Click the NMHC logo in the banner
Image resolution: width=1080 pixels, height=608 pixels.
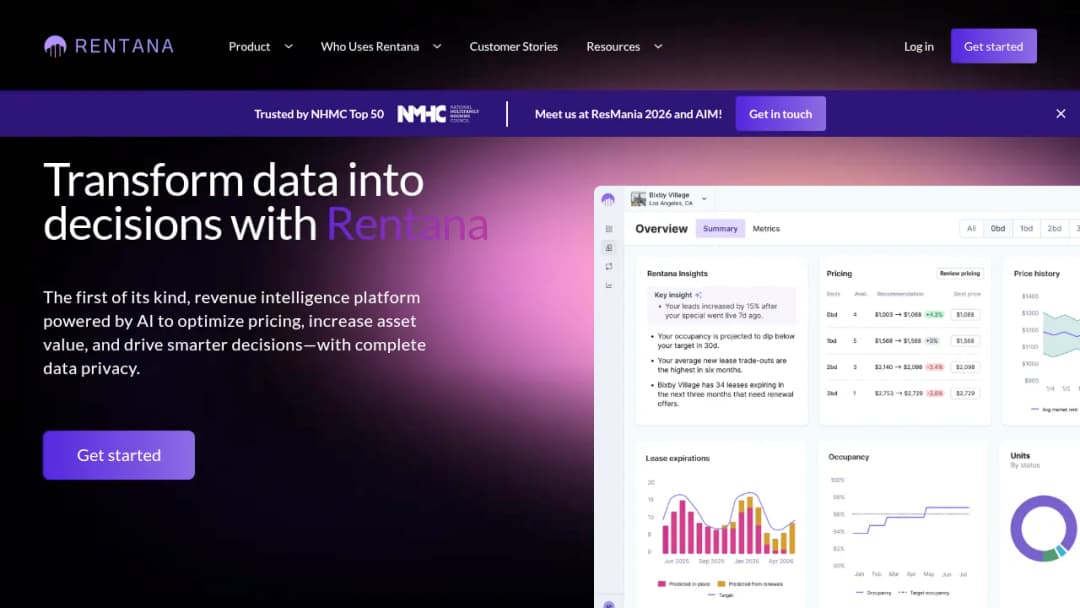(x=438, y=114)
